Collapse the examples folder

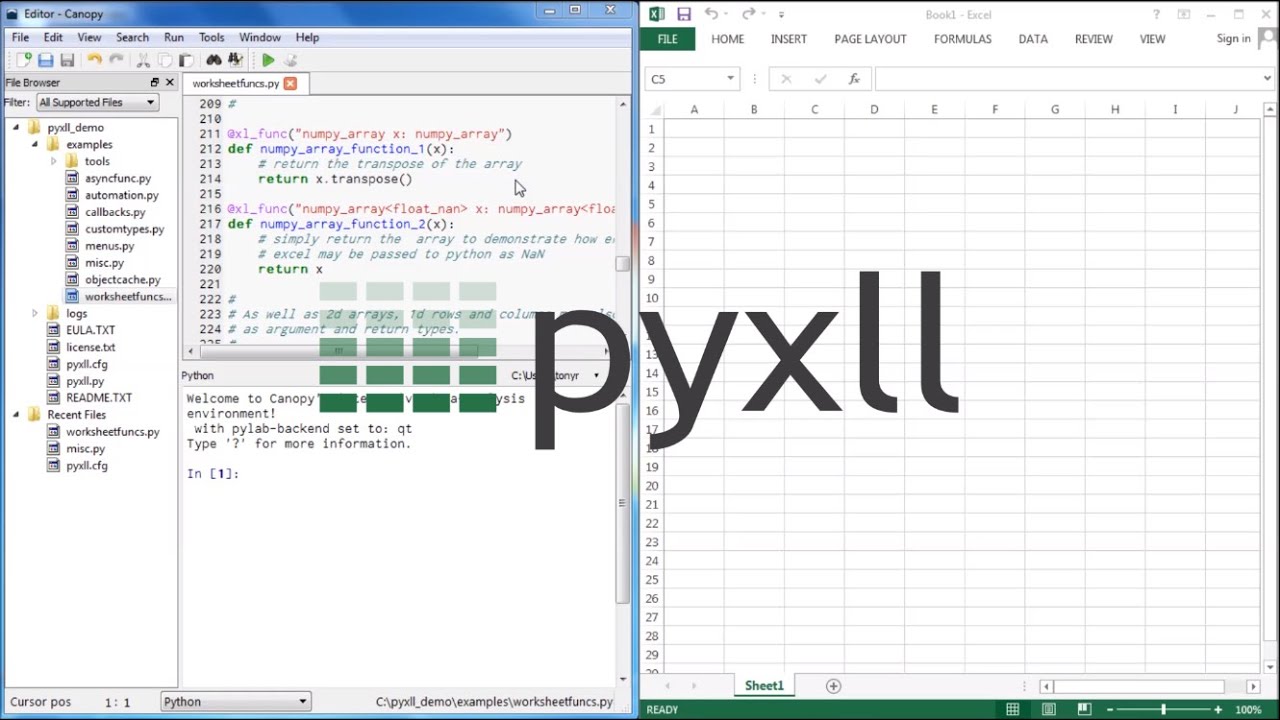coord(35,145)
